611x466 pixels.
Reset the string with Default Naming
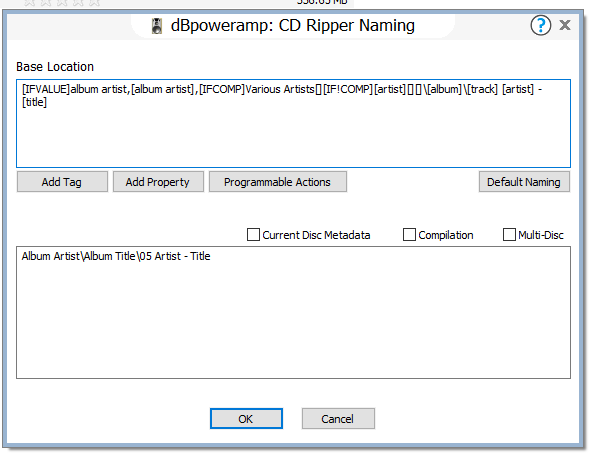click(x=524, y=182)
